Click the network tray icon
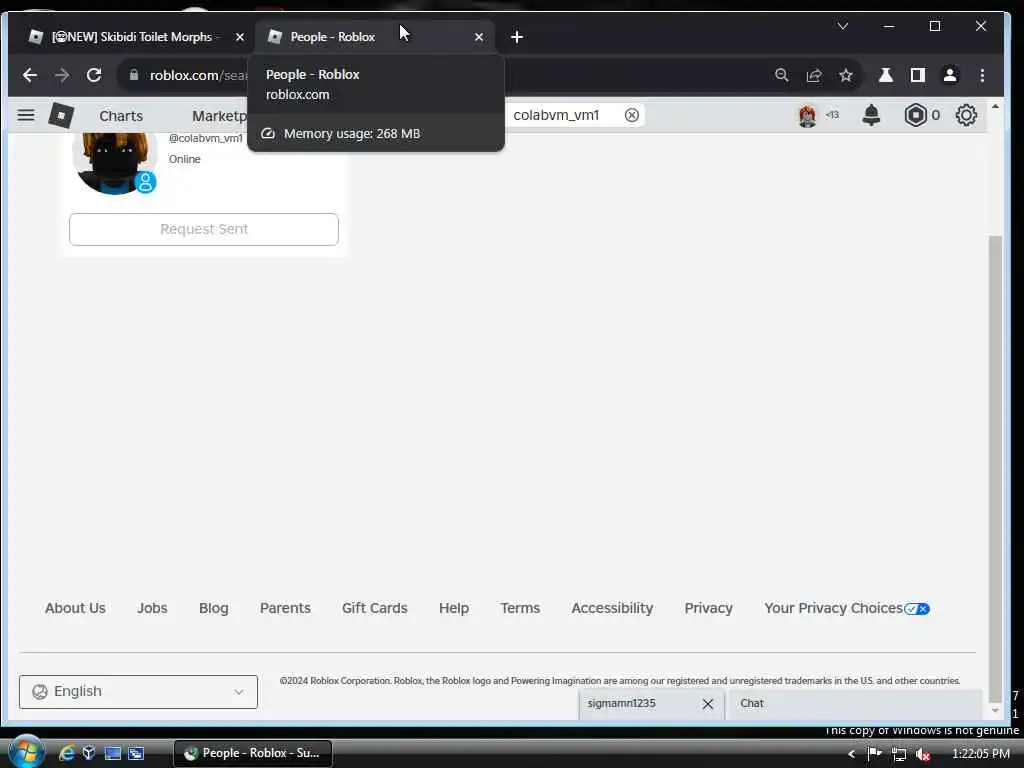Viewport: 1024px width, 768px height. [x=899, y=754]
